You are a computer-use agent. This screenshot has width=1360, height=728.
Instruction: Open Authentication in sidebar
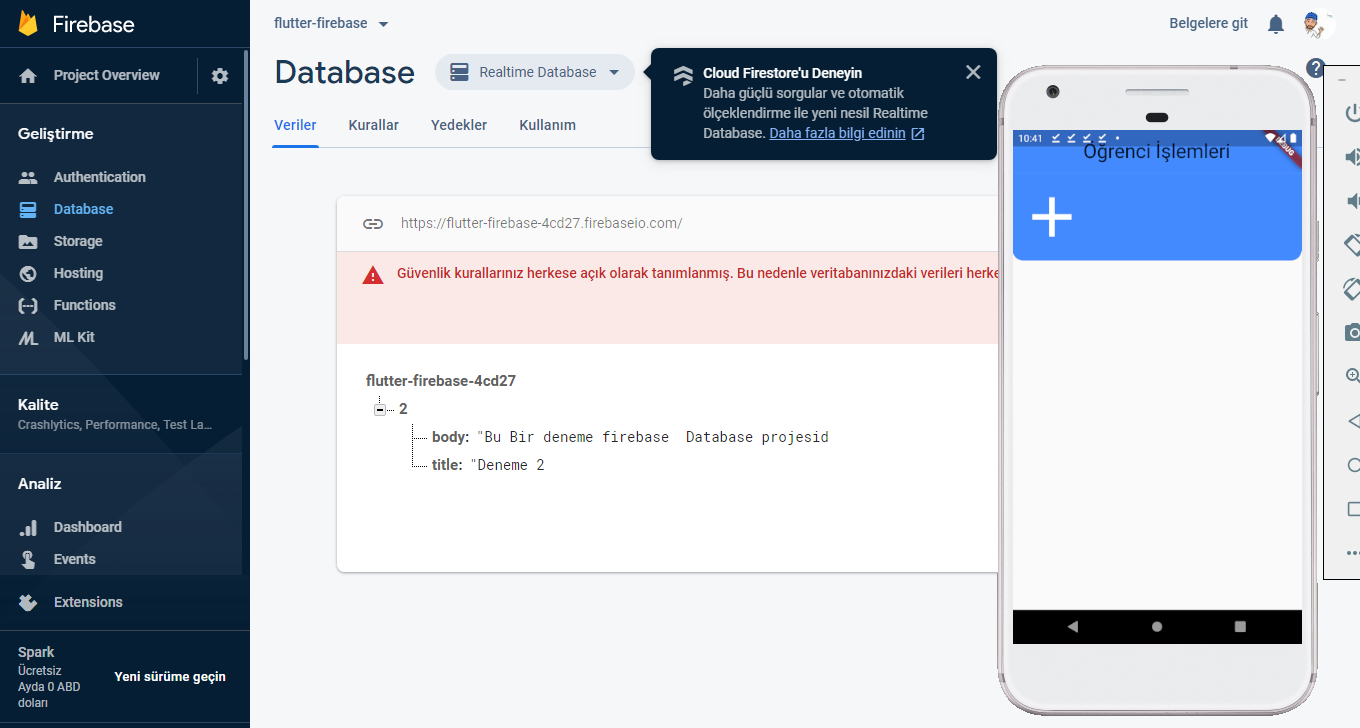100,177
